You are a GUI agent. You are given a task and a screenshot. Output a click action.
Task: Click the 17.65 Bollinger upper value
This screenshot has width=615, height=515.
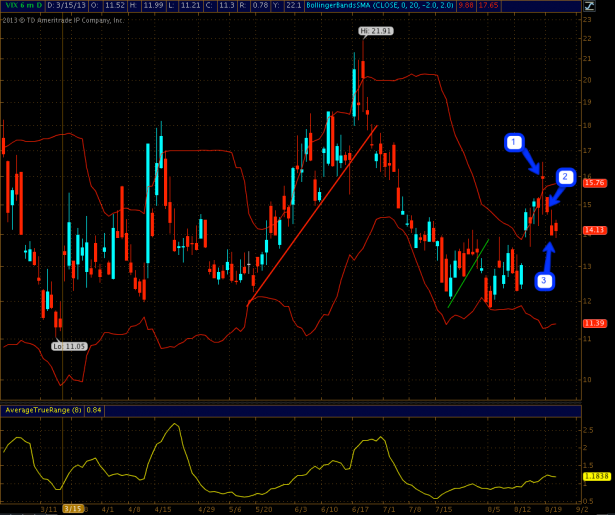(491, 5)
